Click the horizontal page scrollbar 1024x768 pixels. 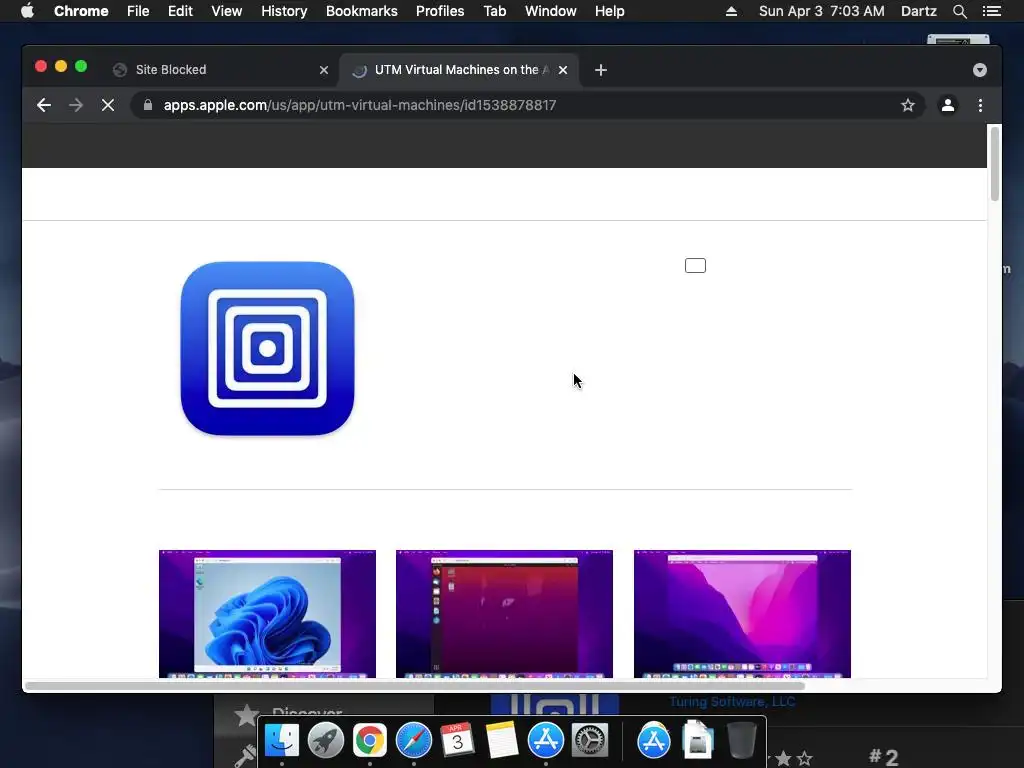[415, 685]
